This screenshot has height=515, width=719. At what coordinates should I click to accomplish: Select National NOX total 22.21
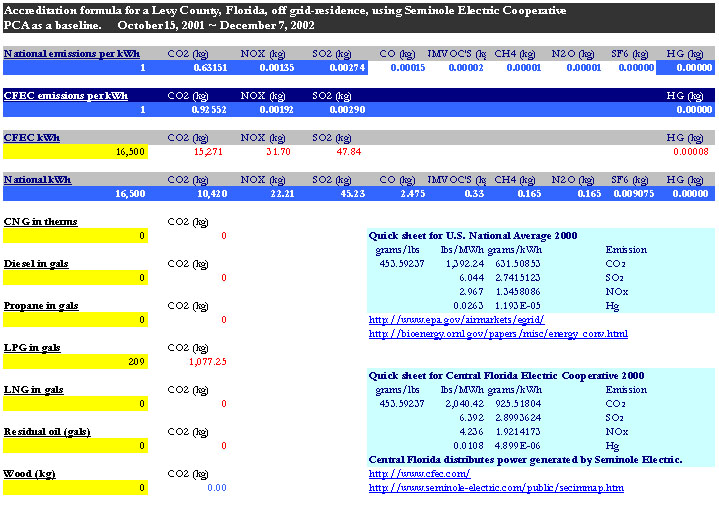click(282, 194)
